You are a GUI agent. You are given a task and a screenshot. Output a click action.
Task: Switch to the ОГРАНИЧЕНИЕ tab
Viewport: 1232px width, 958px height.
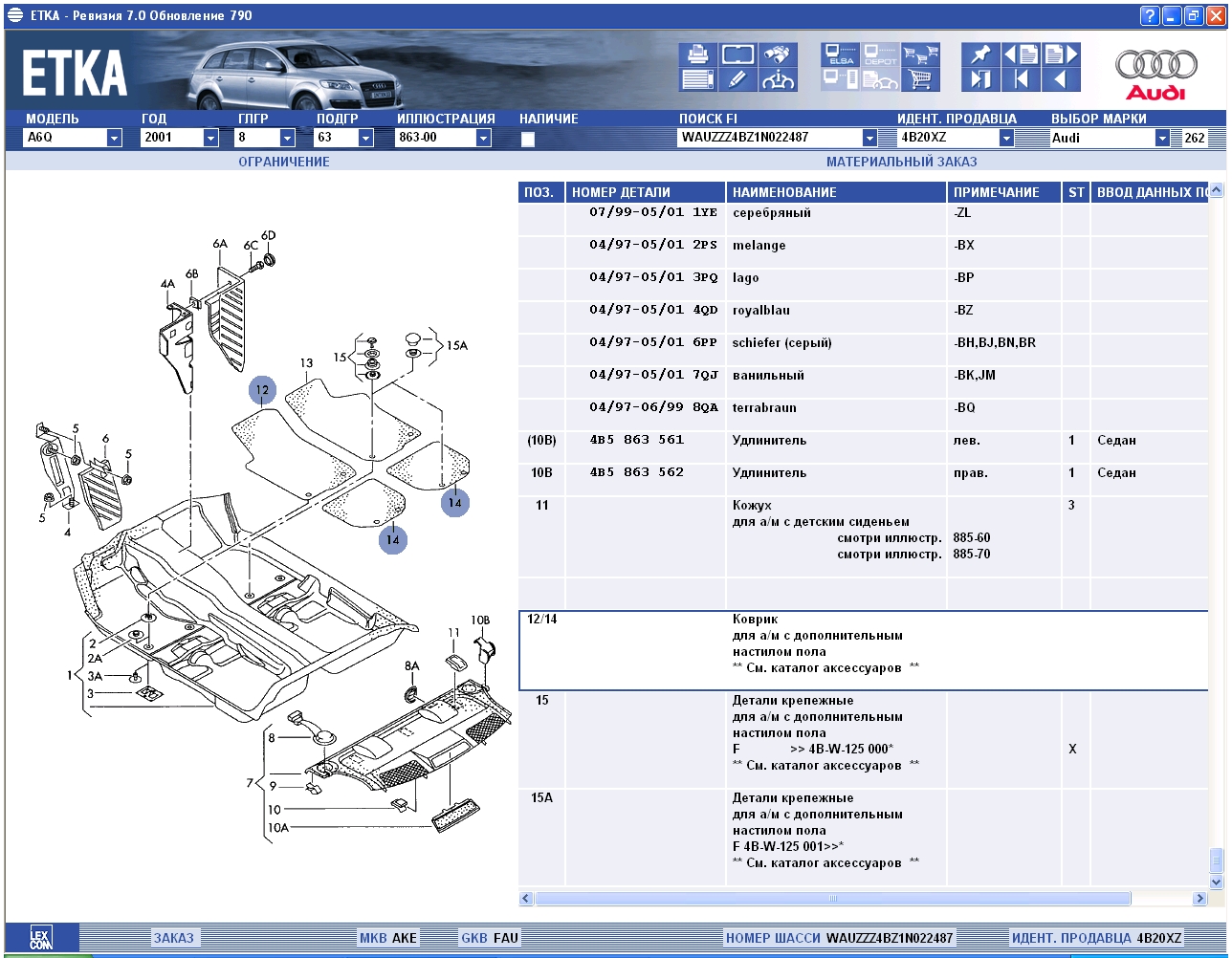pos(284,163)
